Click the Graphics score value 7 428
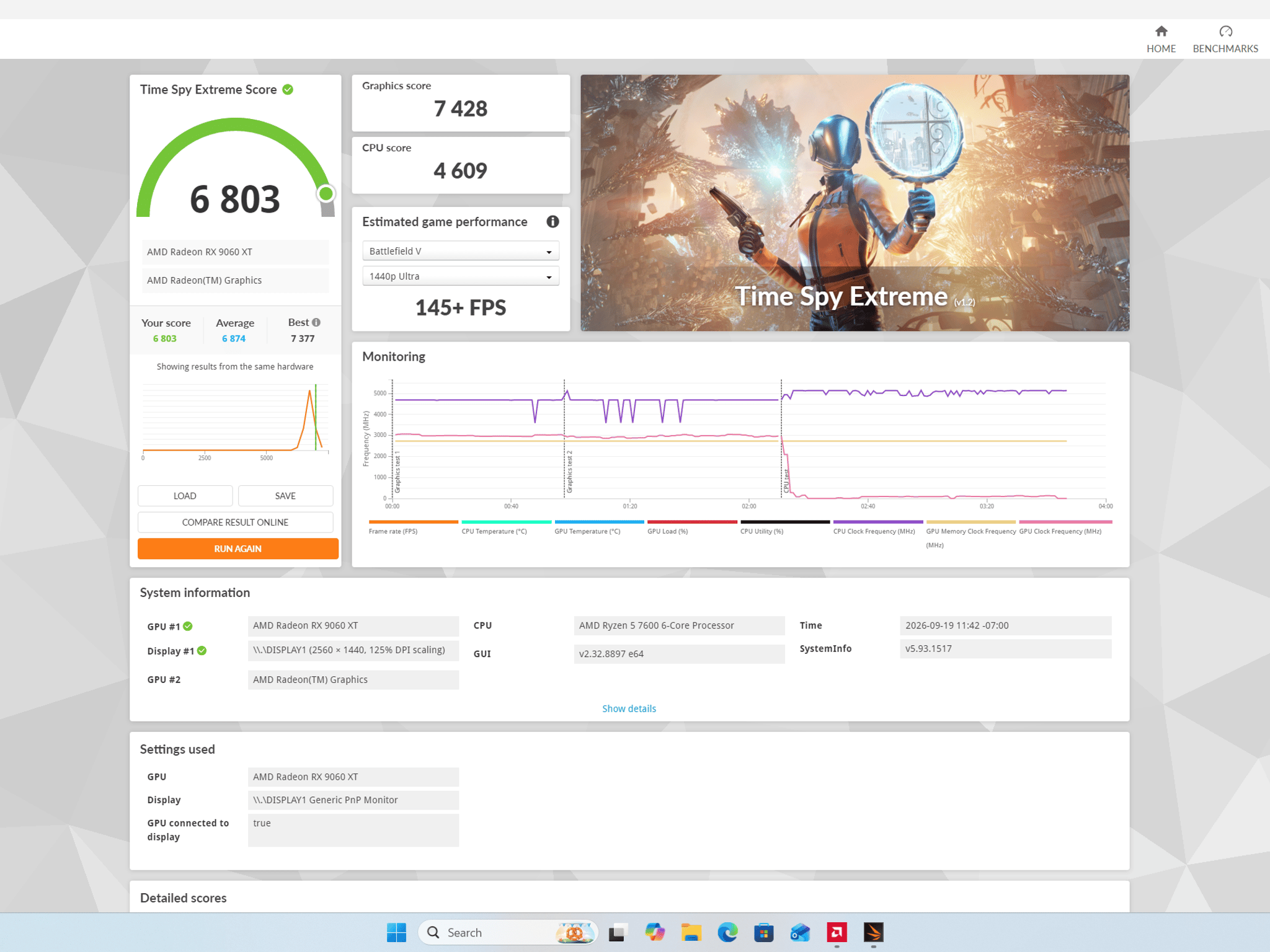 (x=461, y=109)
